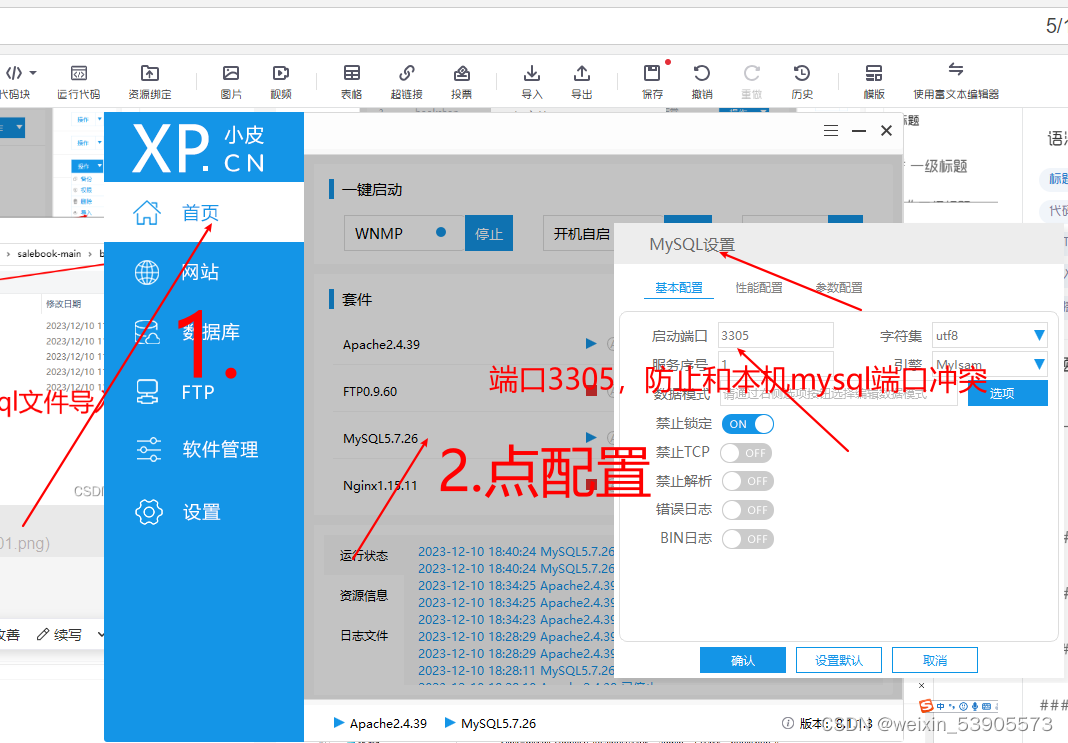
Task: Click the import (导入) toolbar icon
Action: click(532, 73)
